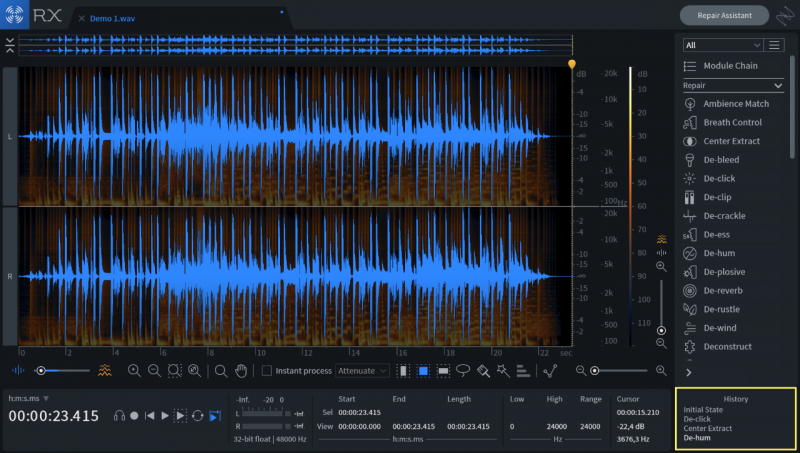Image resolution: width=800 pixels, height=453 pixels.
Task: Rewind to the start
Action: (149, 416)
